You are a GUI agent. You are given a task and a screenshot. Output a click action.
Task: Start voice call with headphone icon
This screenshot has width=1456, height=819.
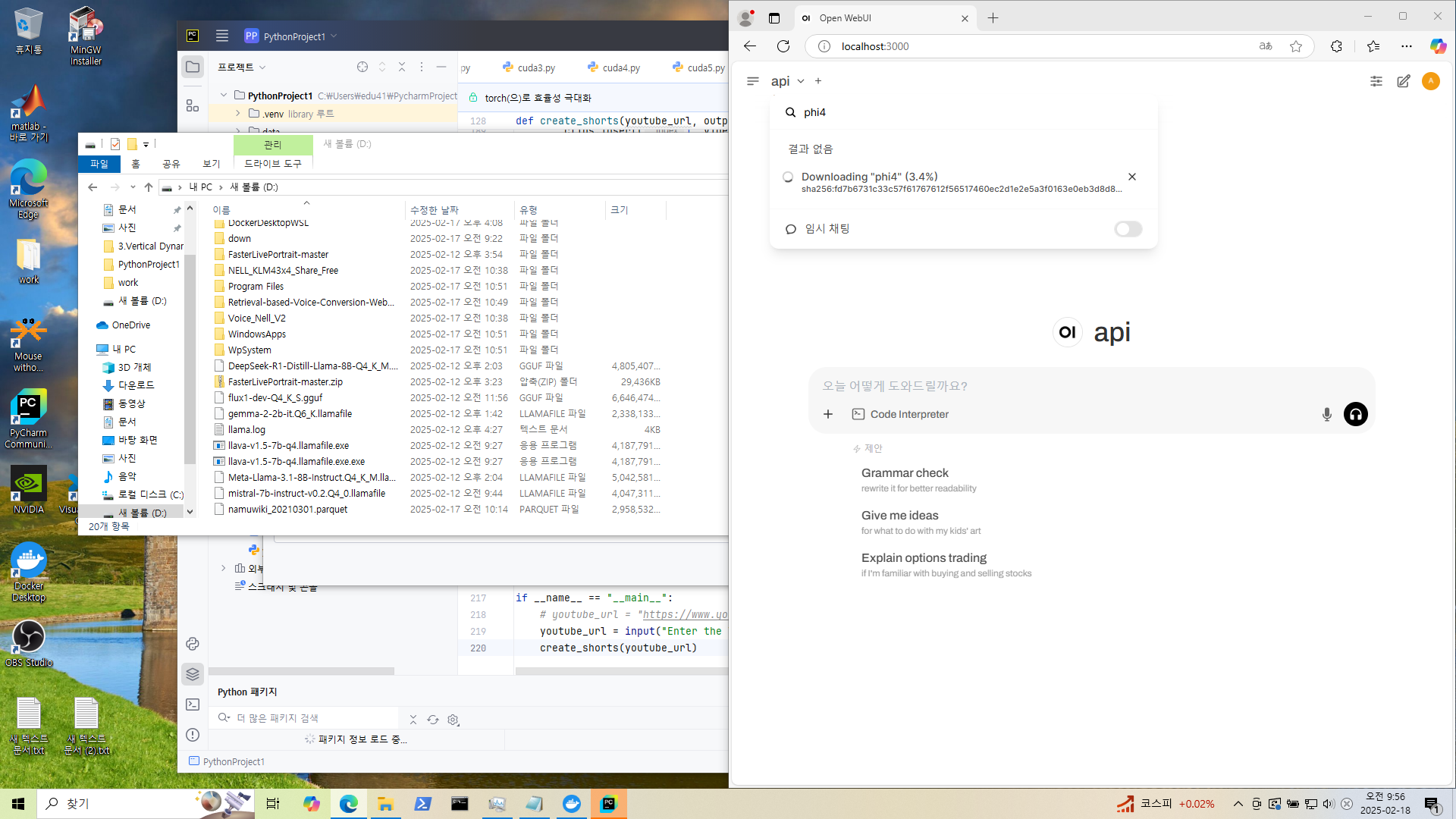click(1355, 414)
